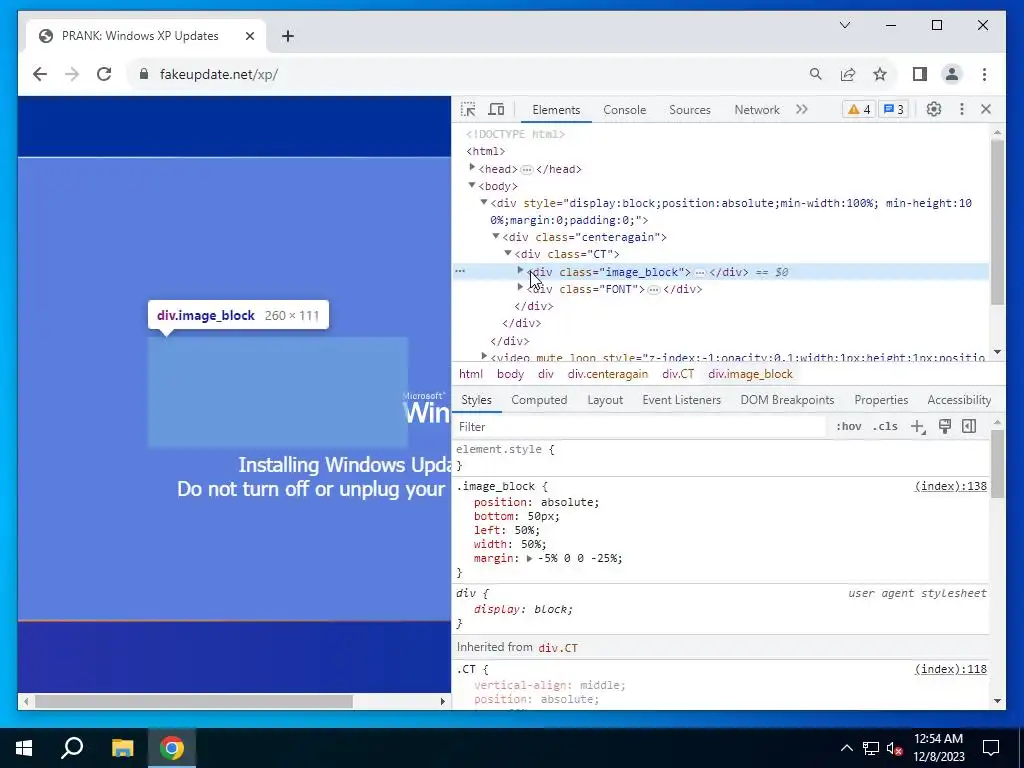Expand the FONT div node
This screenshot has width=1024, height=768.
click(520, 287)
